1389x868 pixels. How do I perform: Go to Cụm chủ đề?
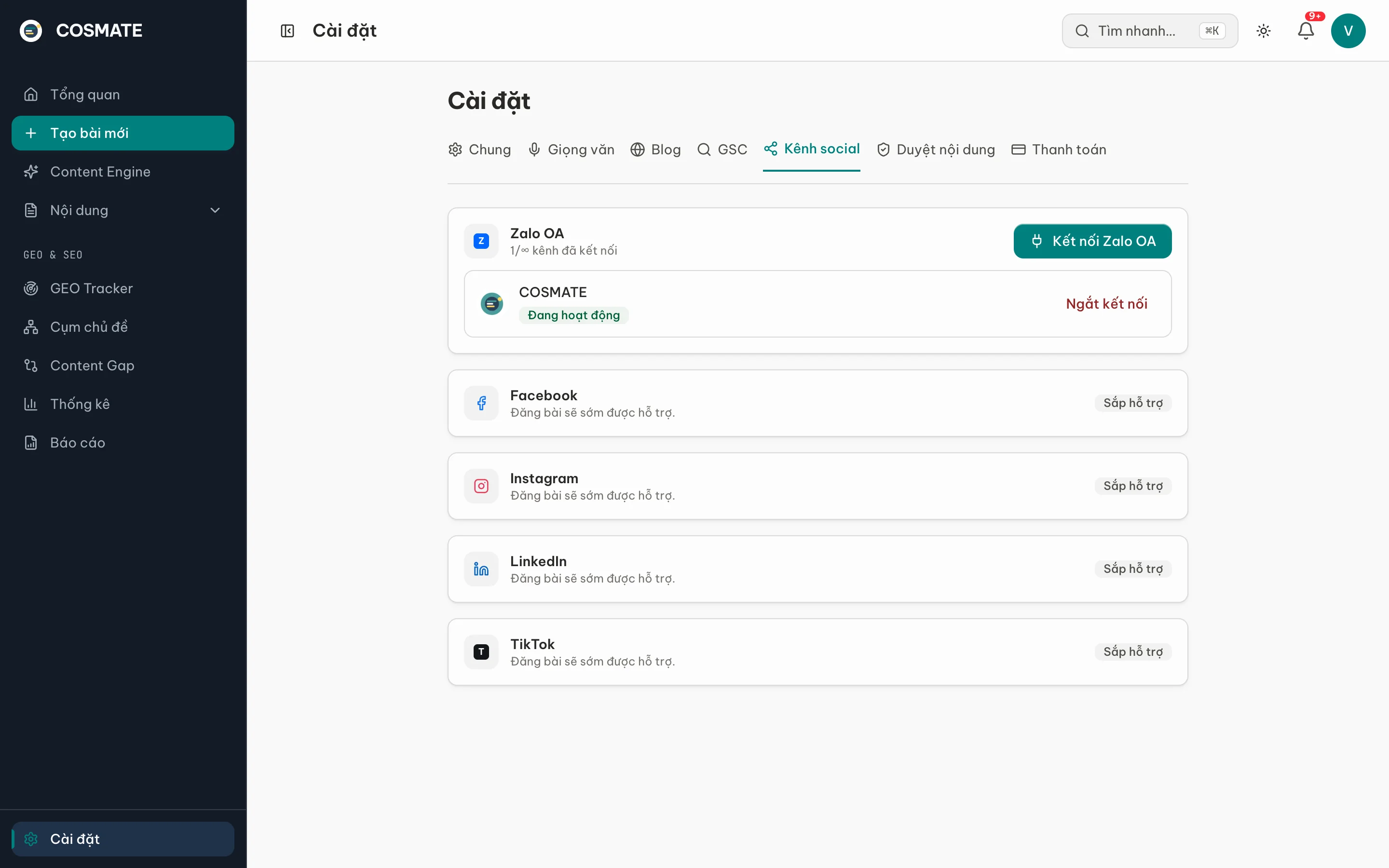[123, 326]
